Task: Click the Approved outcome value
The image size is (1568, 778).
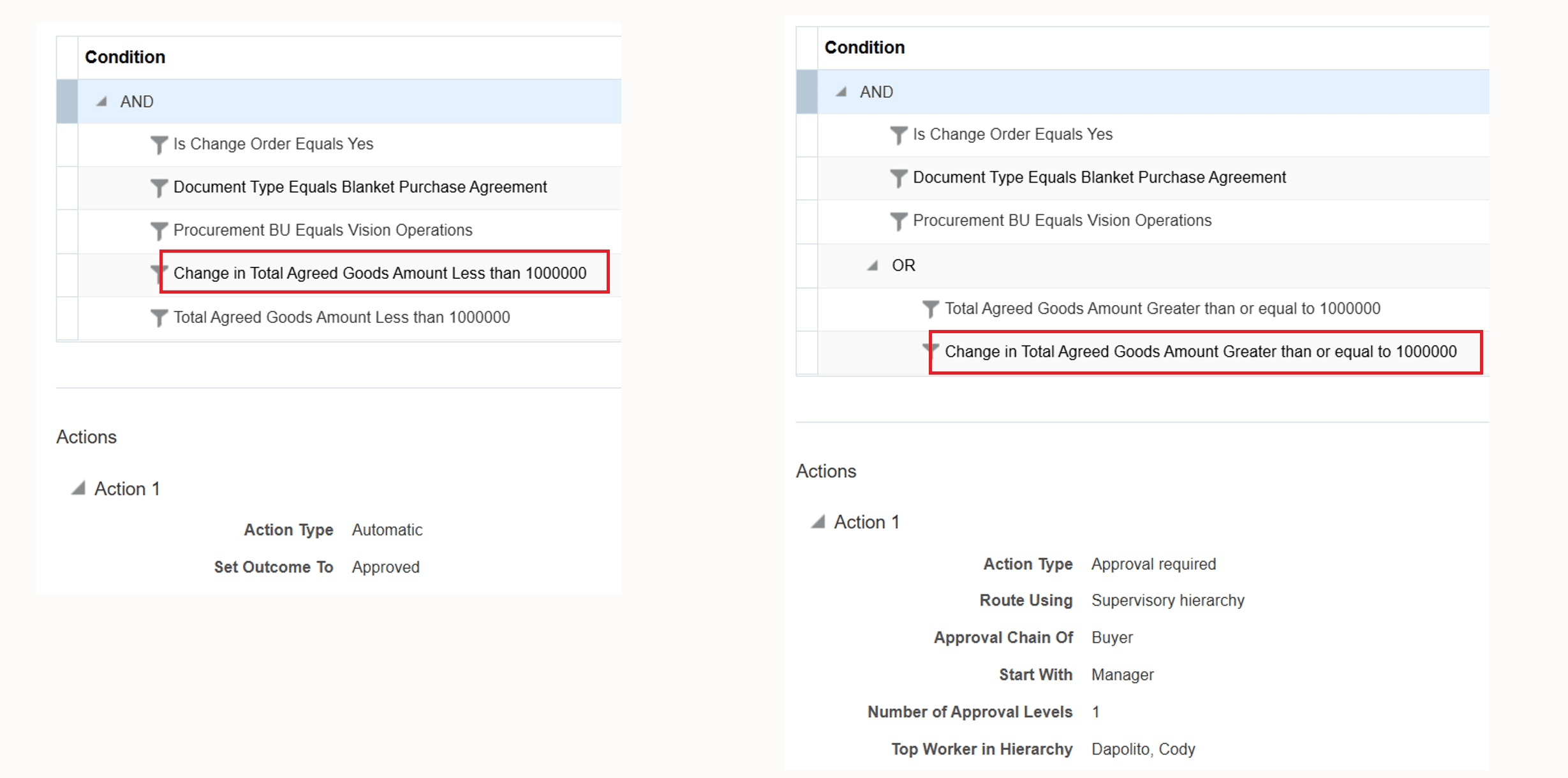Action: point(385,567)
